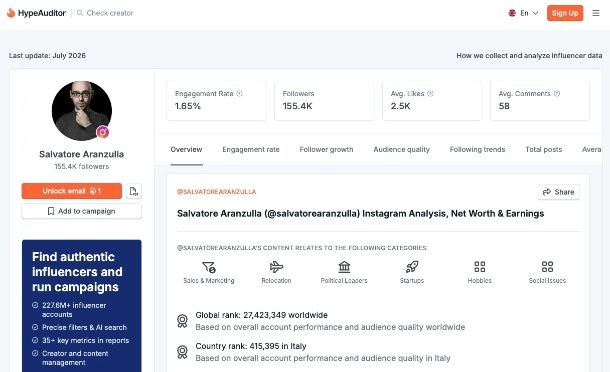The image size is (610, 372).
Task: Click the Sales & Marketing category icon
Action: pyautogui.click(x=209, y=267)
